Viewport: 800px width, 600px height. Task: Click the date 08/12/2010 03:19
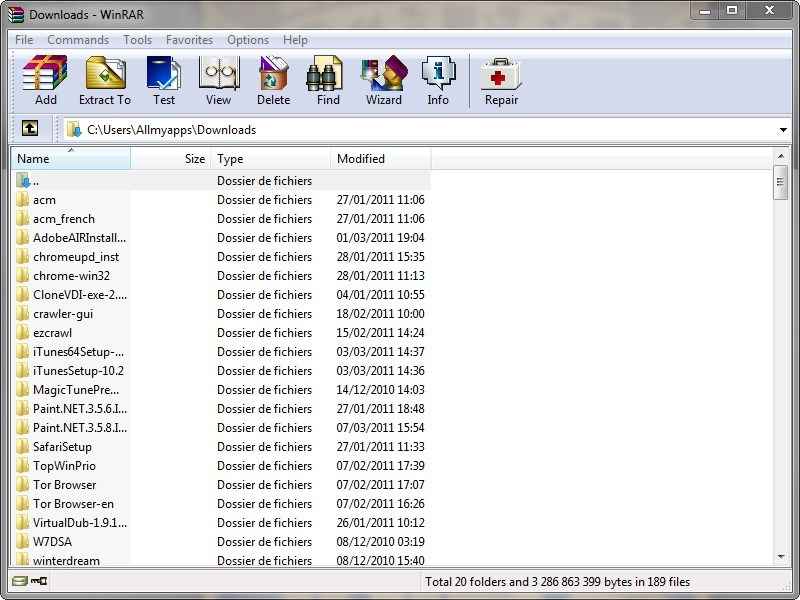(x=380, y=541)
